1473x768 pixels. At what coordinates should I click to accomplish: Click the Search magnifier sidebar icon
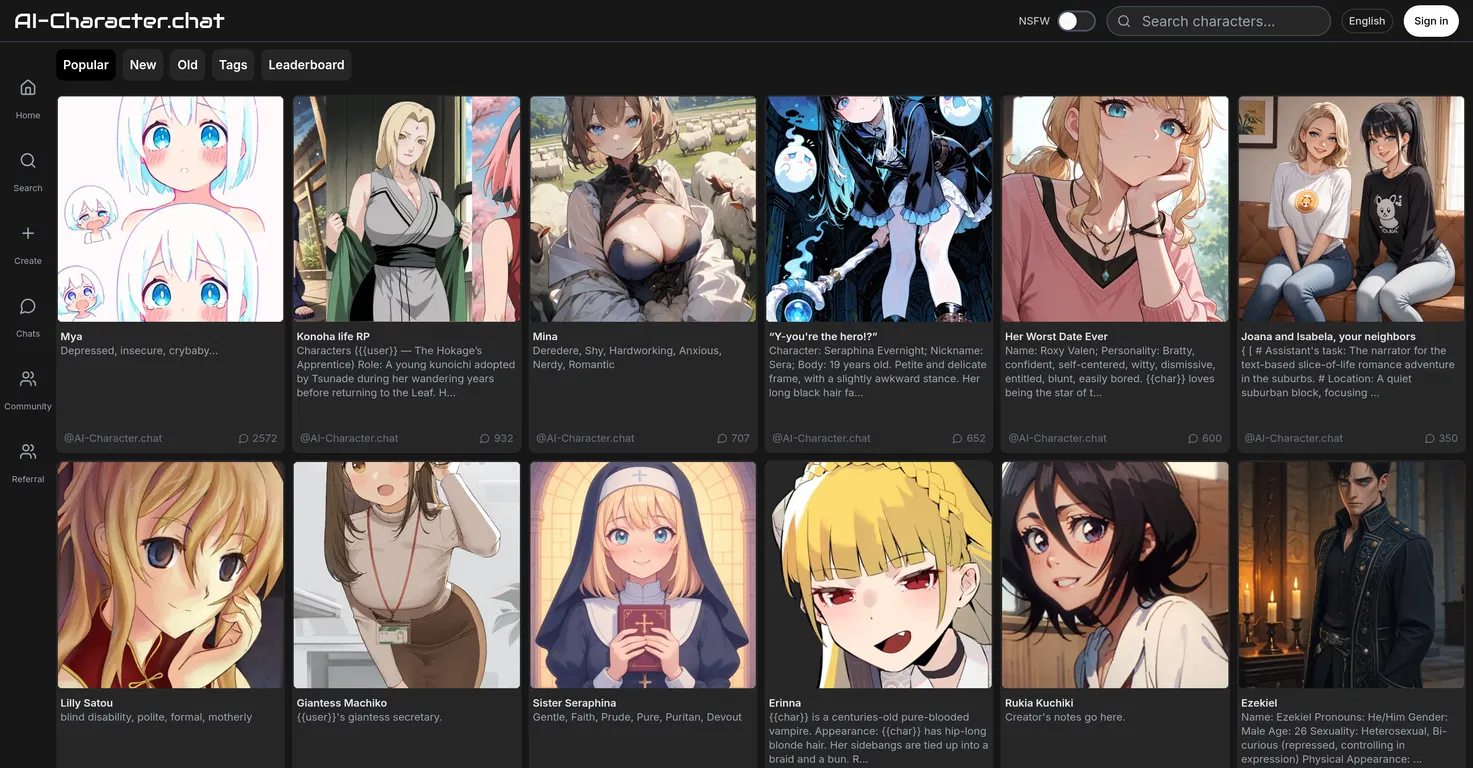point(28,161)
